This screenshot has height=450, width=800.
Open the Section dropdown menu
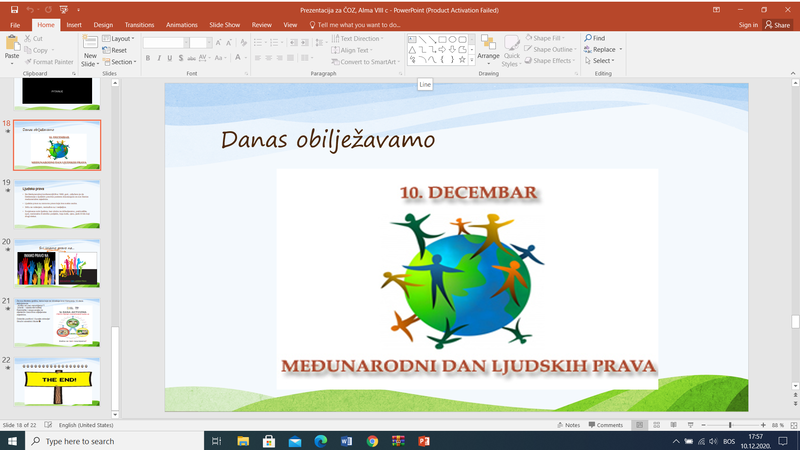pyautogui.click(x=123, y=61)
